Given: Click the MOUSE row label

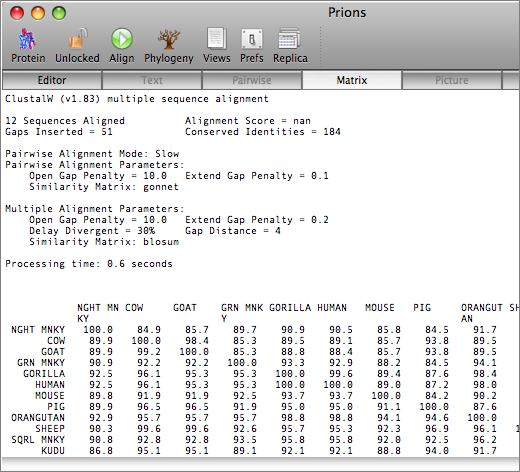Looking at the screenshot, I should (50, 396).
